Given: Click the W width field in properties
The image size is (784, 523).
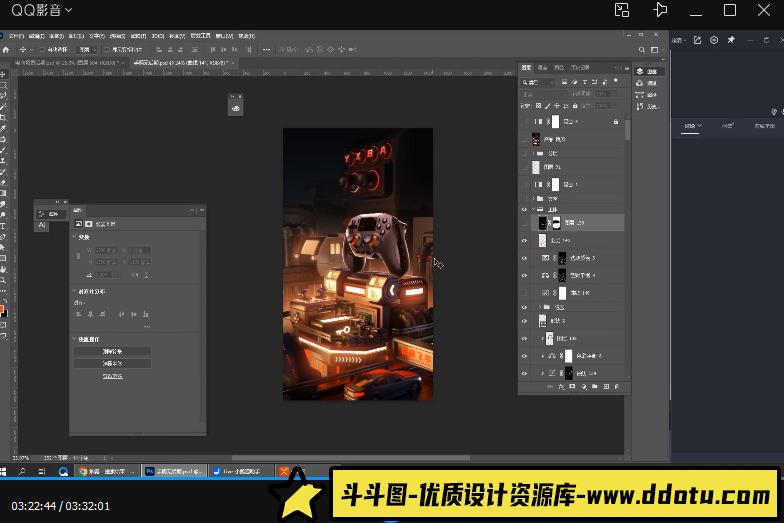Looking at the screenshot, I should pos(106,250).
